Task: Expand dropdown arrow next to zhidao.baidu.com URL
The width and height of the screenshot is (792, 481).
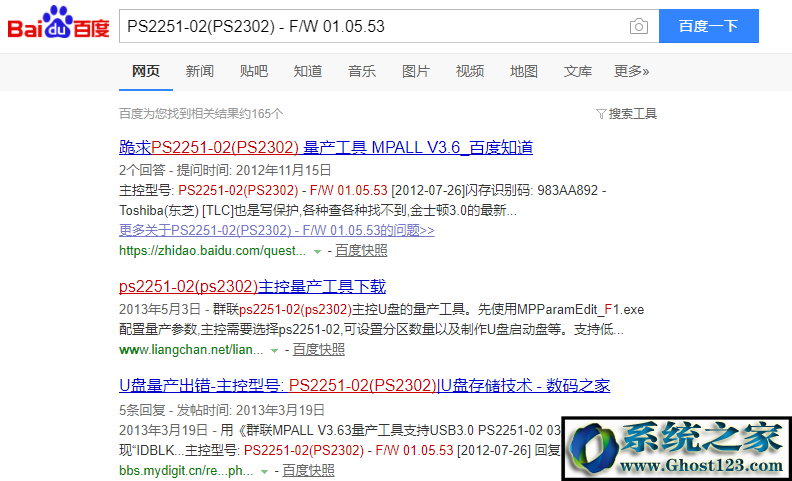Action: point(317,251)
